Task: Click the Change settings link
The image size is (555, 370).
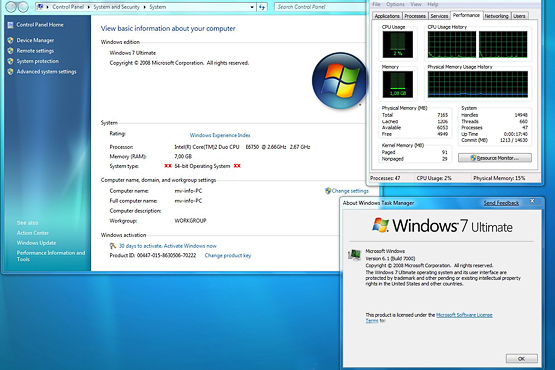Action: 350,191
